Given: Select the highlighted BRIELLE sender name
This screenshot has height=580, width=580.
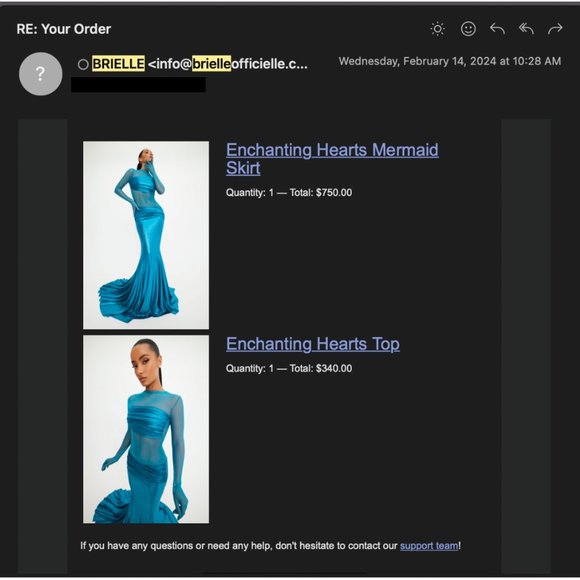Looking at the screenshot, I should click(x=118, y=64).
